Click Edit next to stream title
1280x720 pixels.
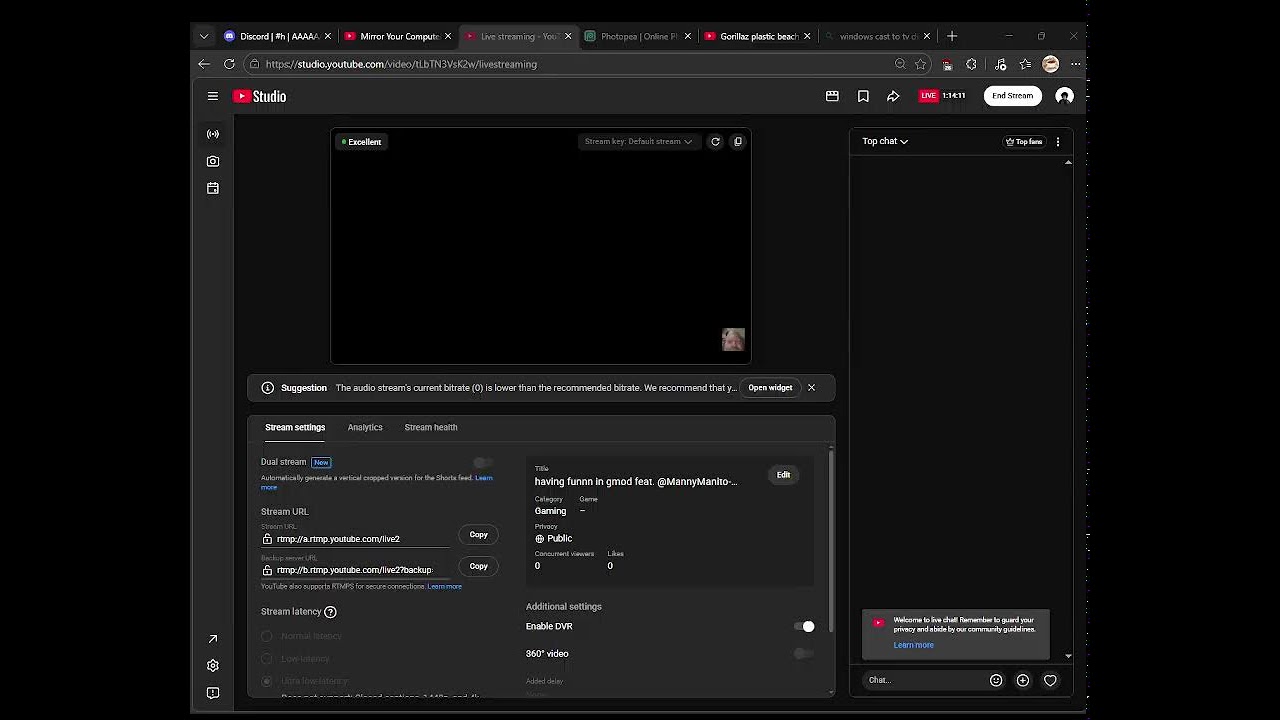(783, 475)
